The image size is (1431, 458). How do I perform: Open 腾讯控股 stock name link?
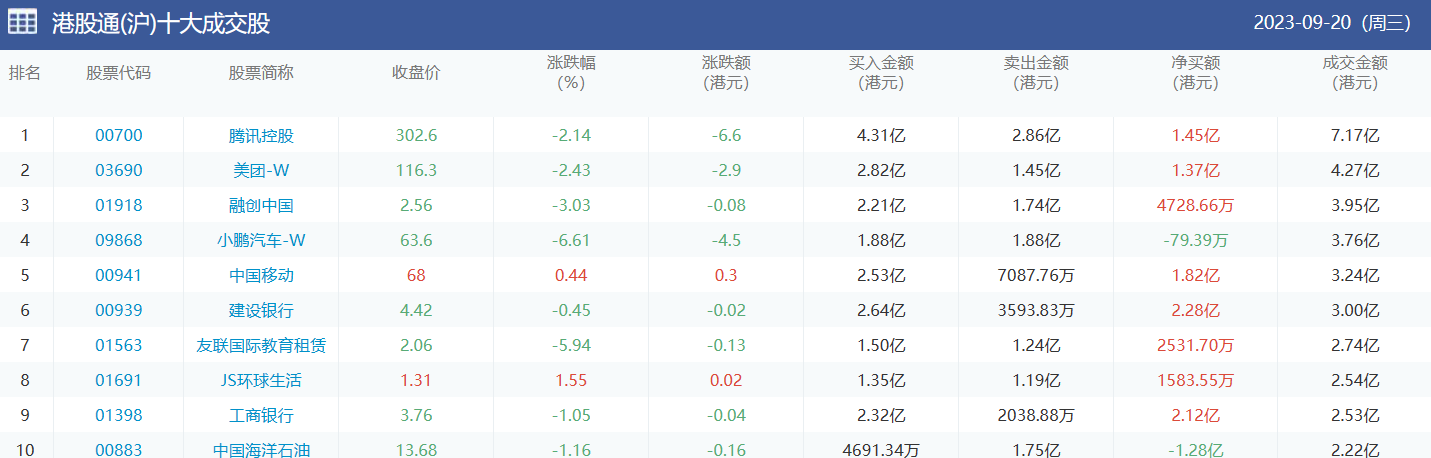click(x=261, y=135)
